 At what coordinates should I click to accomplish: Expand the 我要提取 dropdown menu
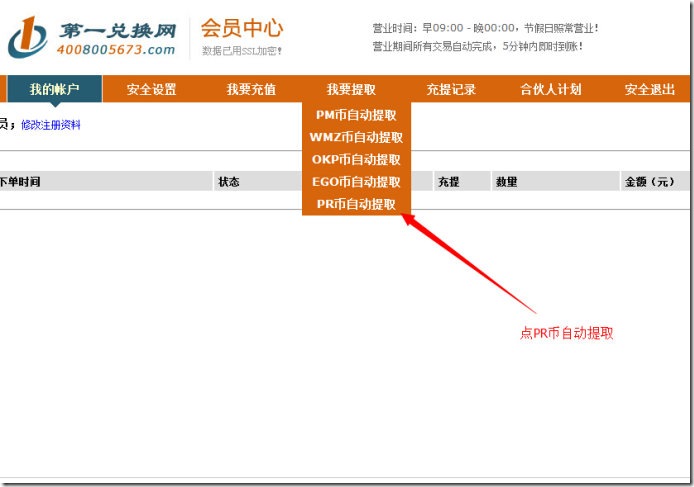click(351, 89)
